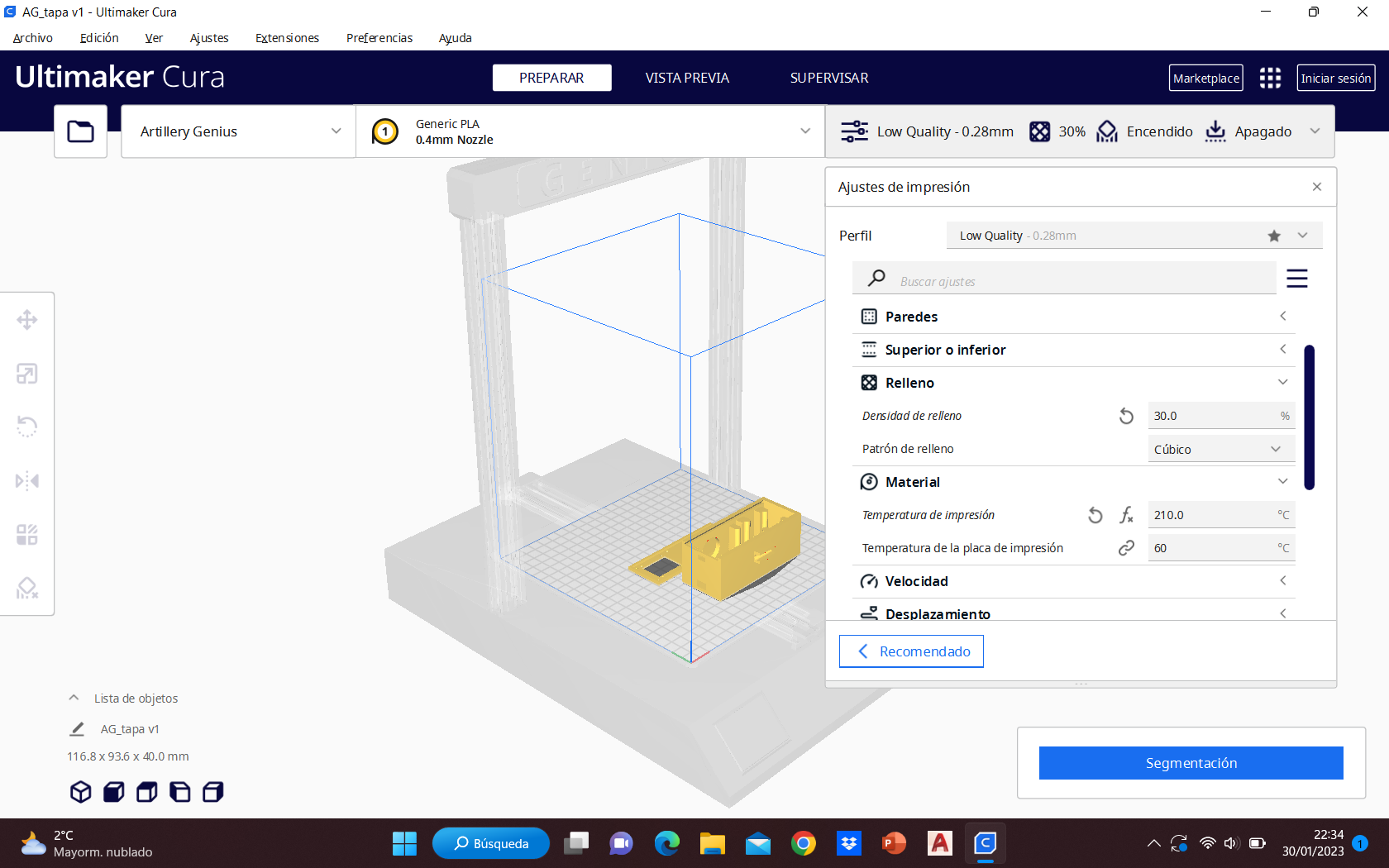Open the Preferencias menu

[379, 38]
